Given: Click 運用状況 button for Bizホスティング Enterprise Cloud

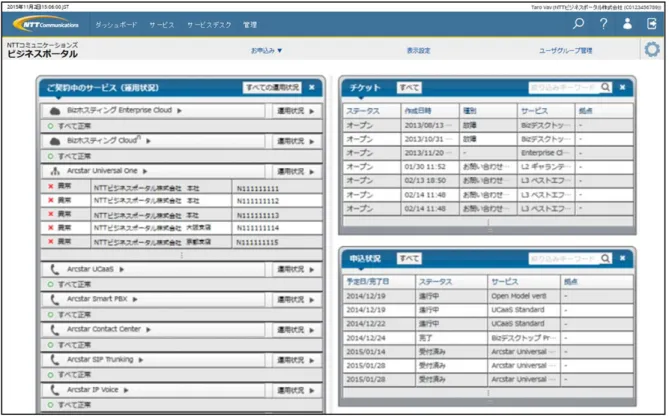Looking at the screenshot, I should point(296,111).
